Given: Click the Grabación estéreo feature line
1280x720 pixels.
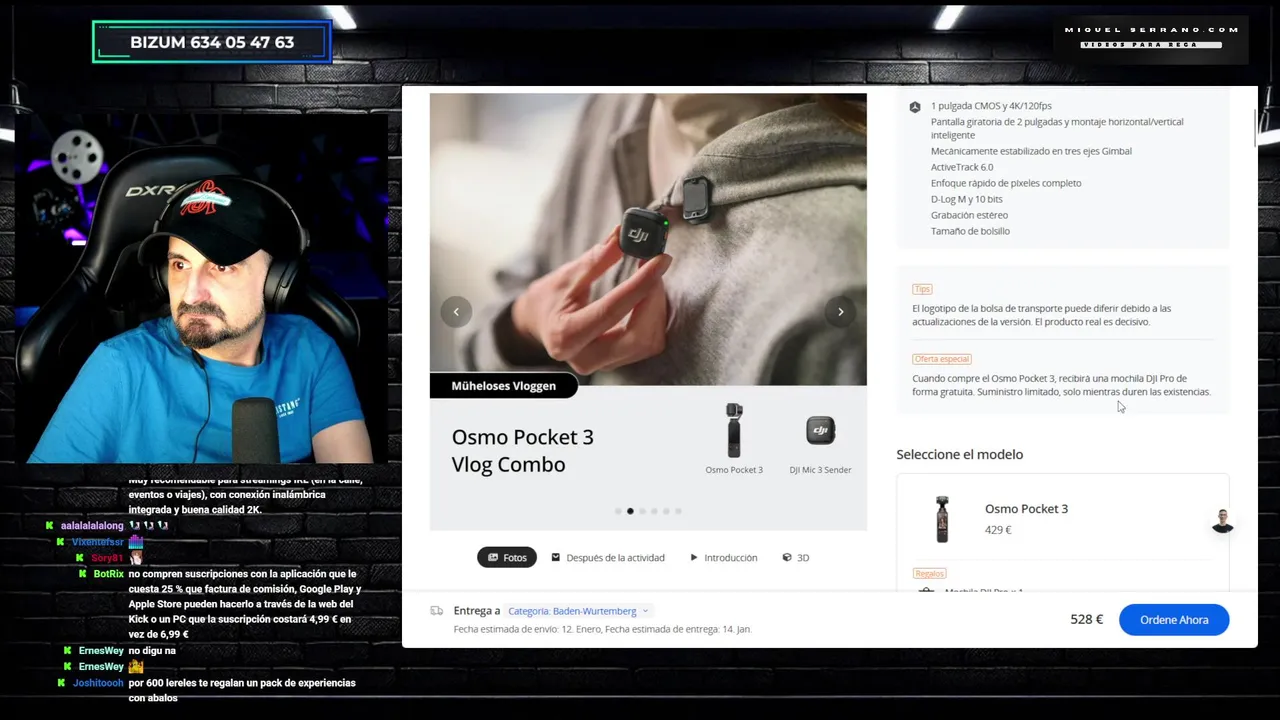Looking at the screenshot, I should point(969,215).
